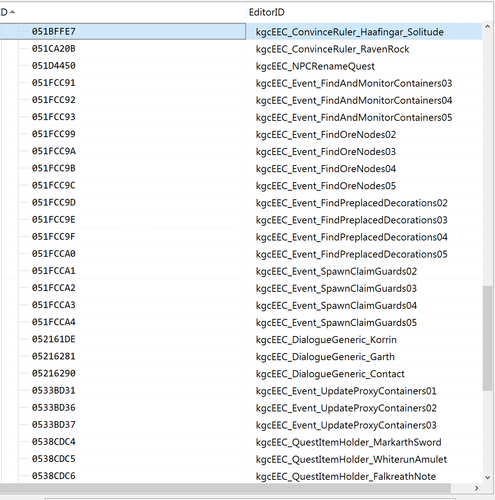Select row 0533BD31
The height and width of the screenshot is (500, 495).
[x=54, y=390]
